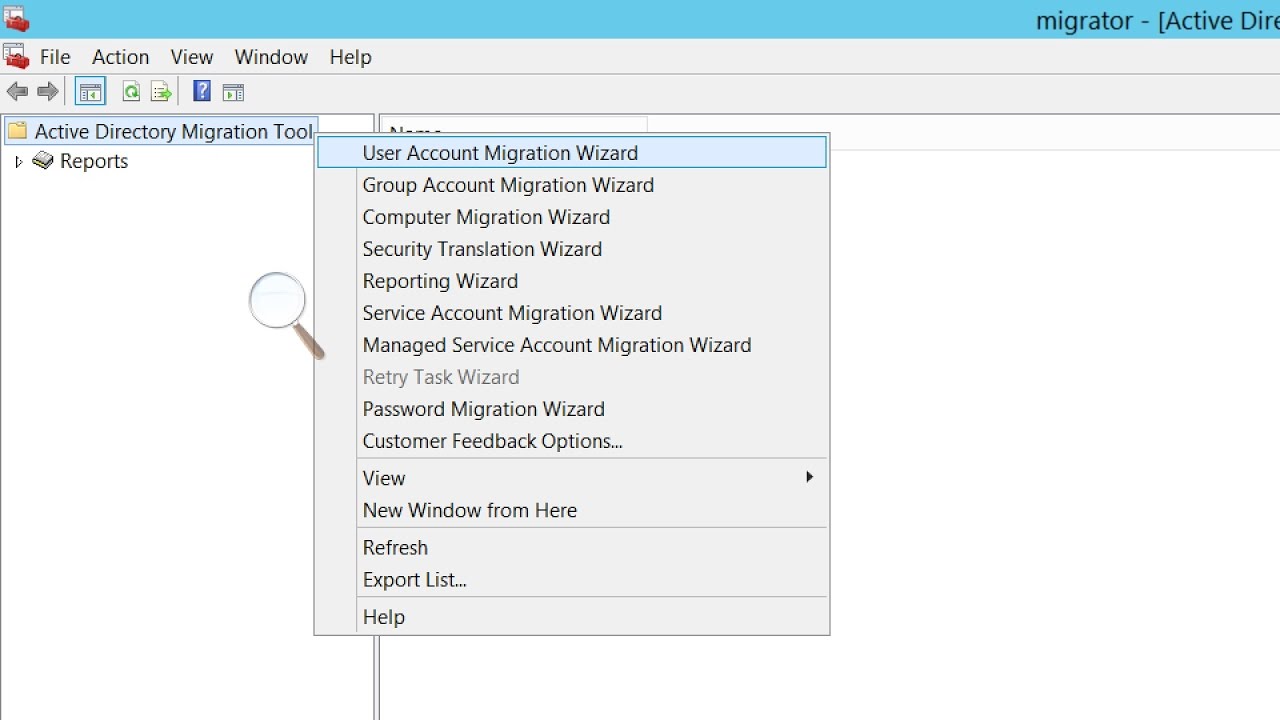Viewport: 1280px width, 720px height.
Task: Choose Security Translation Wizard
Action: point(572,249)
